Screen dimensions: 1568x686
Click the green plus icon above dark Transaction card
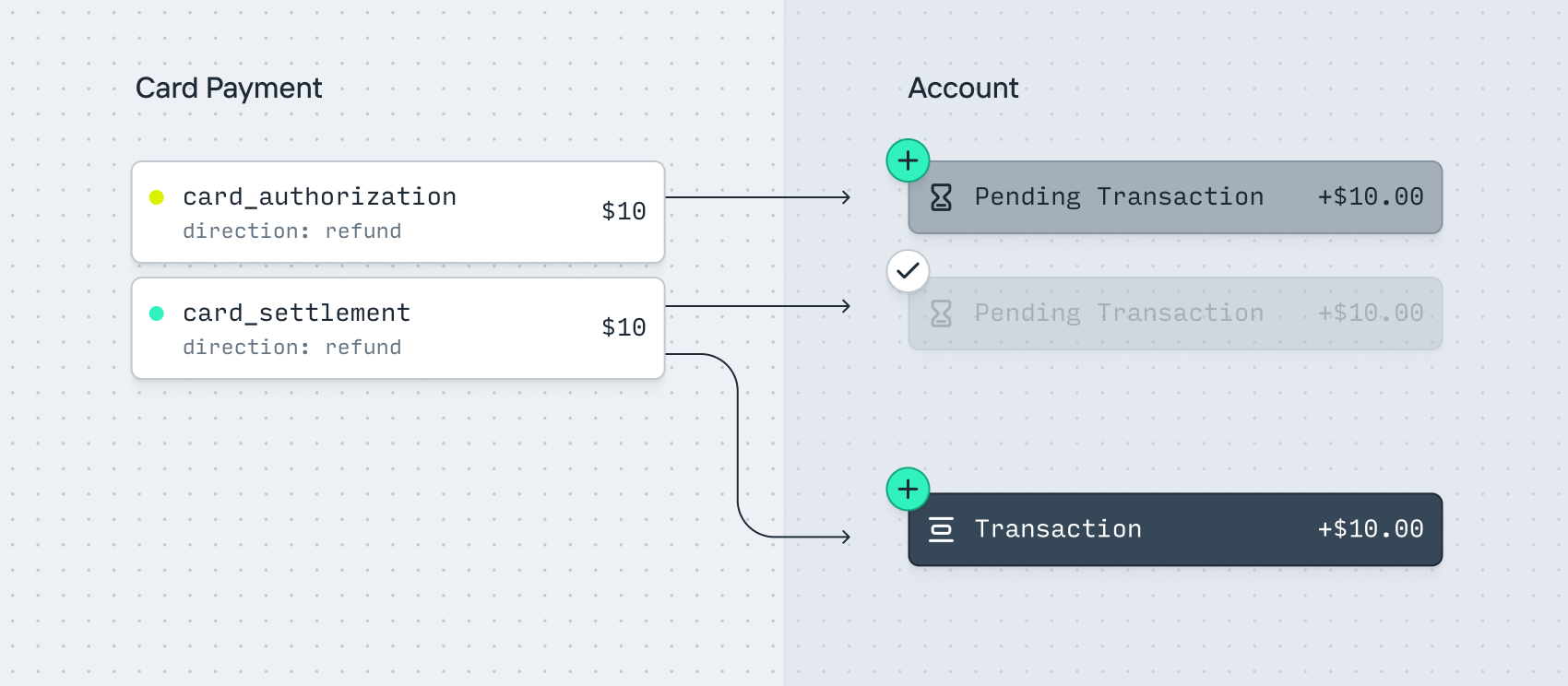(x=908, y=489)
